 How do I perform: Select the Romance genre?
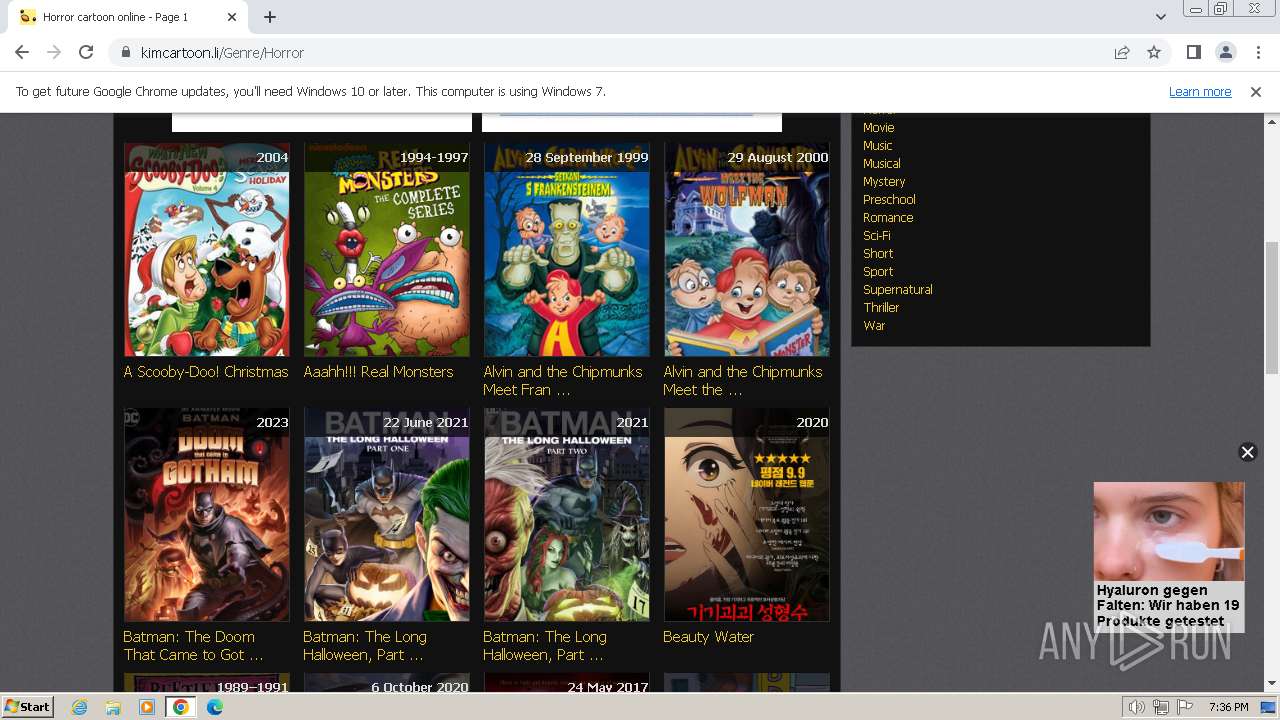pos(888,217)
